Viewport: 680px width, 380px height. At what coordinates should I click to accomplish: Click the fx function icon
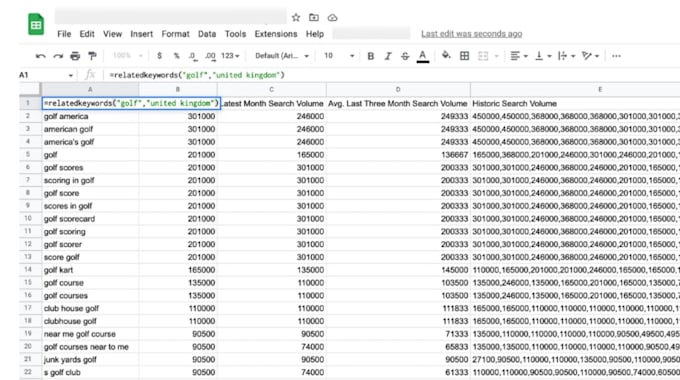90,75
